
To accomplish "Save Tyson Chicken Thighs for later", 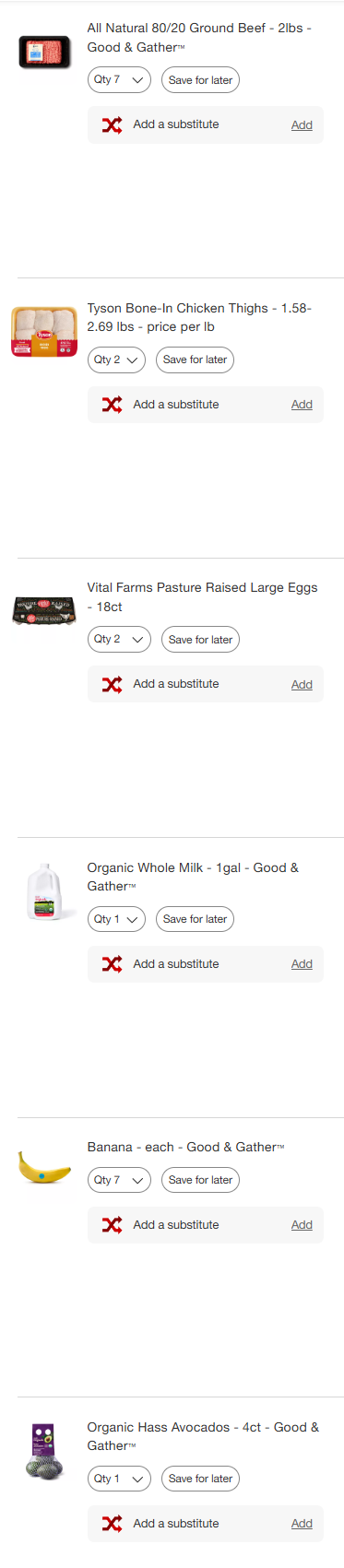I will click(195, 360).
